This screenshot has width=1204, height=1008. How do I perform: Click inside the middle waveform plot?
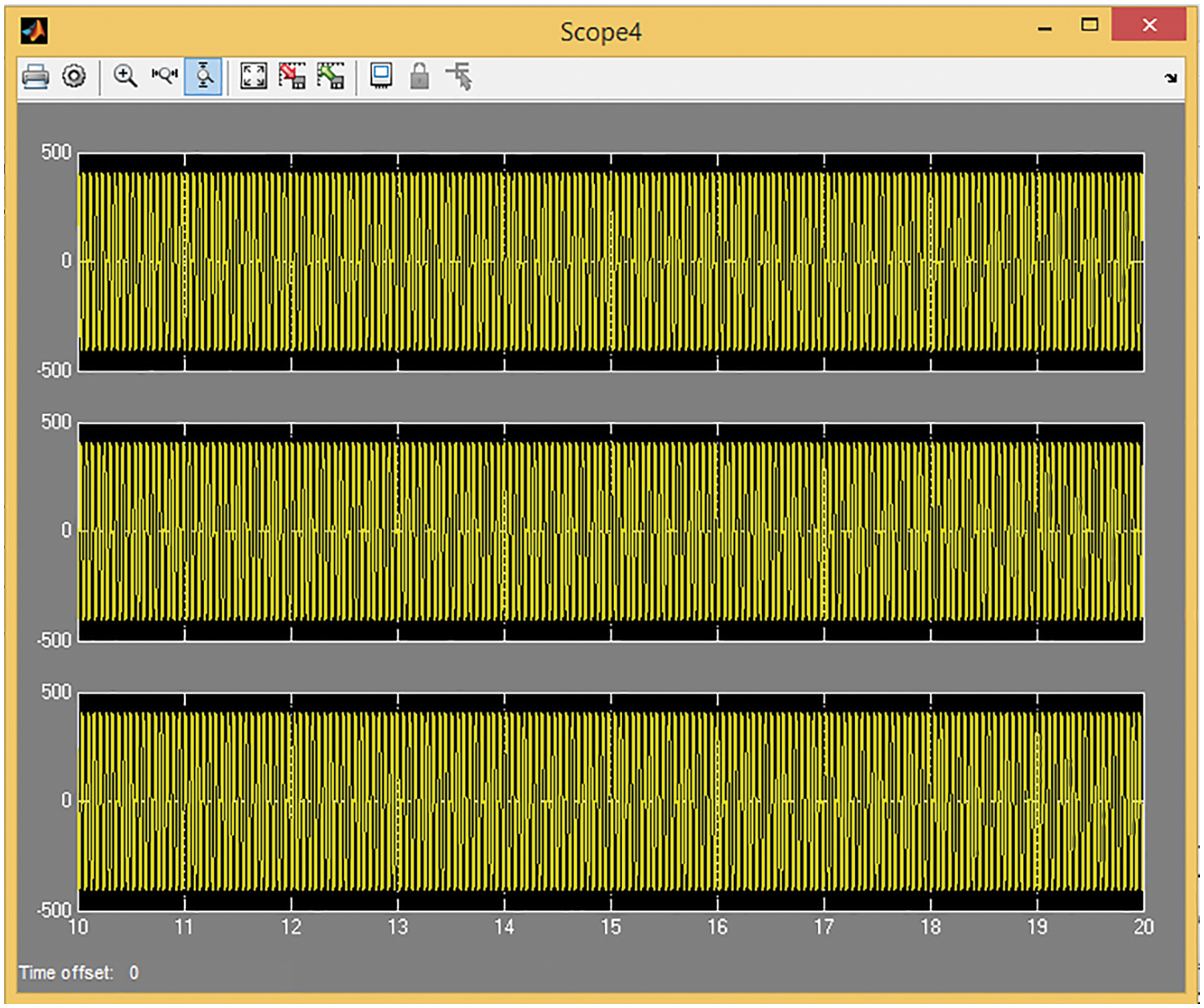point(611,532)
